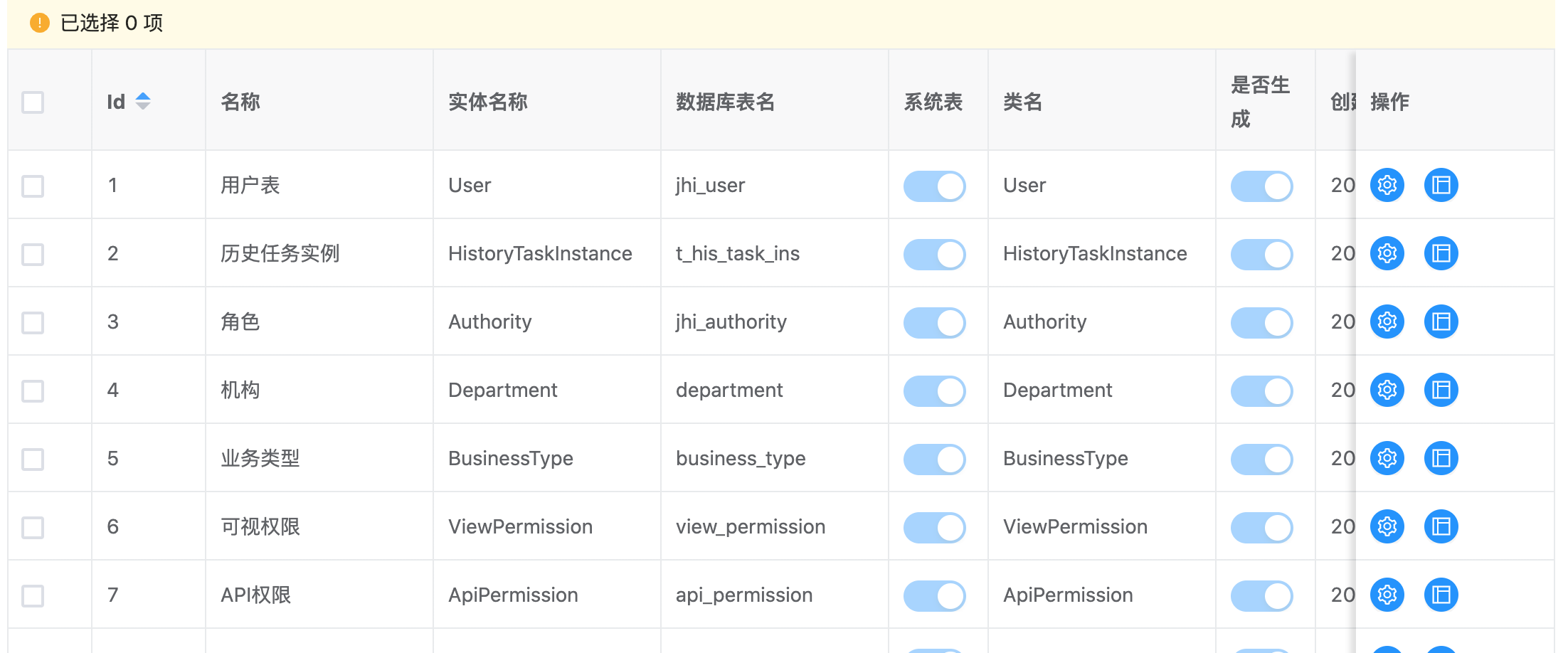1568x653 pixels.
Task: Toggle 是否生成 switch for ApiPermission row
Action: pos(1261,595)
